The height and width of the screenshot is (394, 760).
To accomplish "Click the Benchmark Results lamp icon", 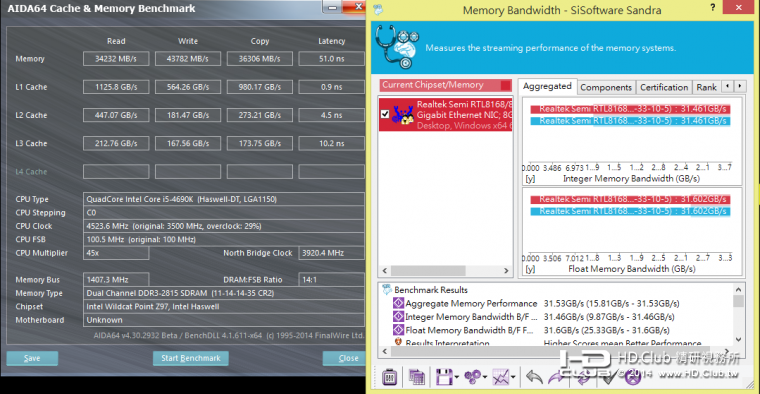I will pos(386,290).
